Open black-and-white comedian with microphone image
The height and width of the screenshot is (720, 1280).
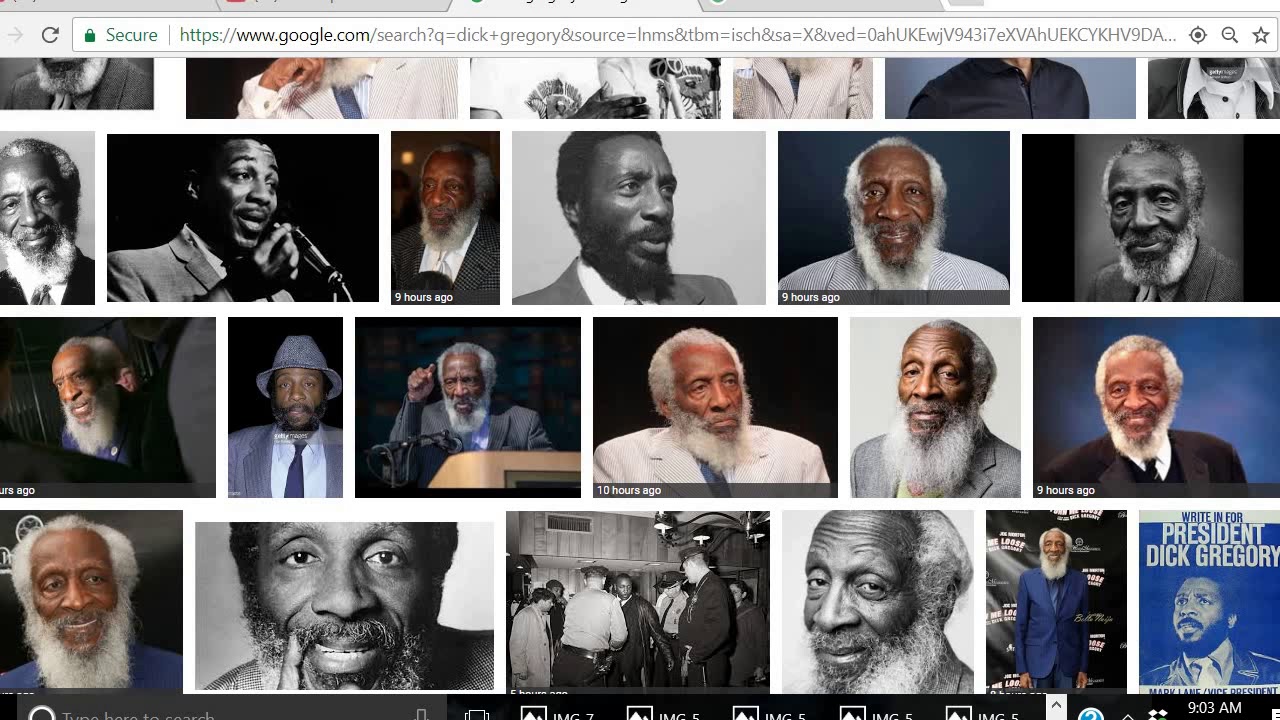tap(243, 217)
